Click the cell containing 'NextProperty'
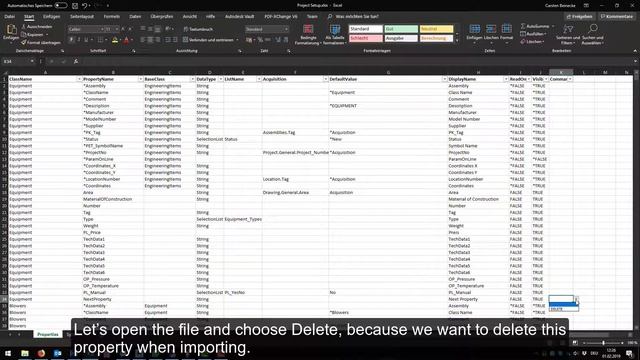The height and width of the screenshot is (360, 640). (113, 299)
